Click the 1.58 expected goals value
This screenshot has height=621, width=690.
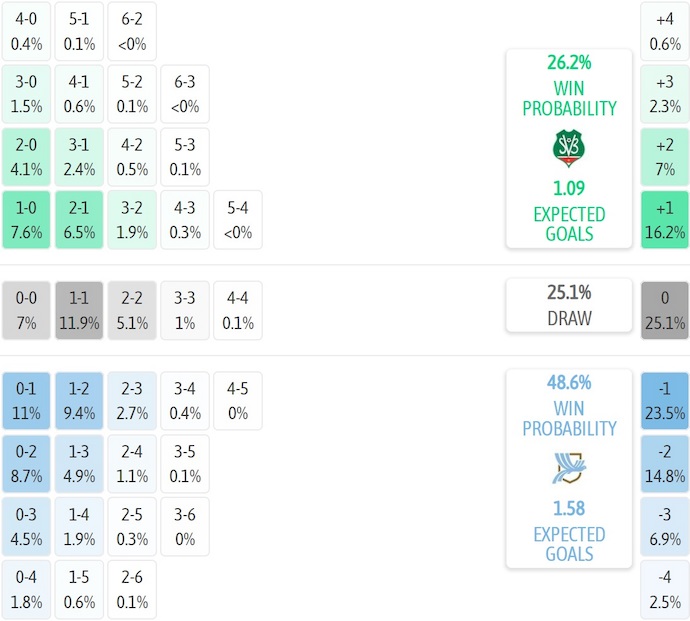click(x=568, y=508)
